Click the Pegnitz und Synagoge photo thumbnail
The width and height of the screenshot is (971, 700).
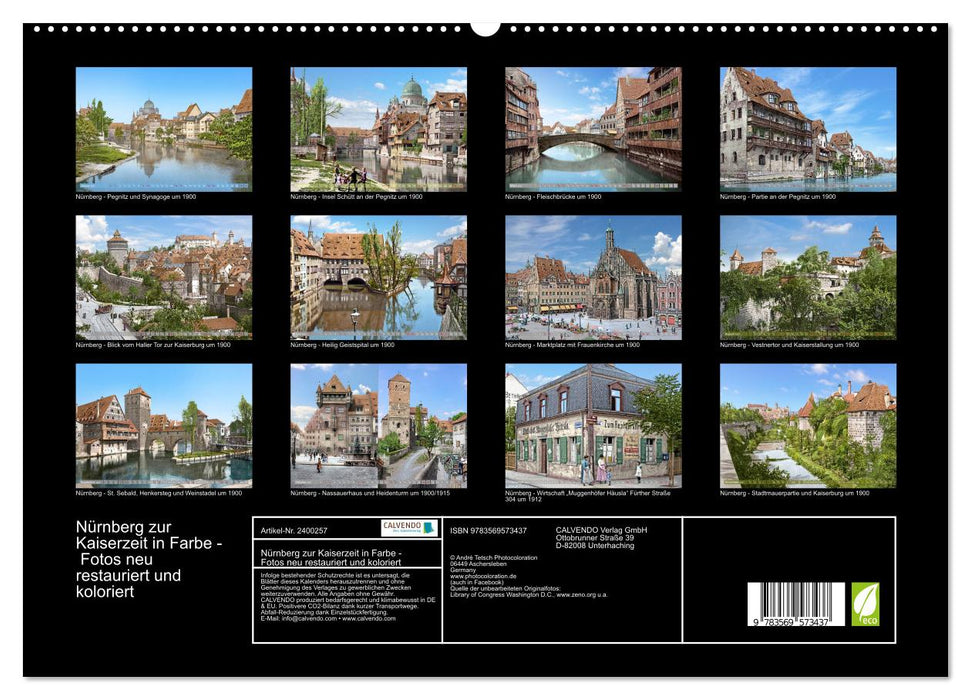click(163, 129)
